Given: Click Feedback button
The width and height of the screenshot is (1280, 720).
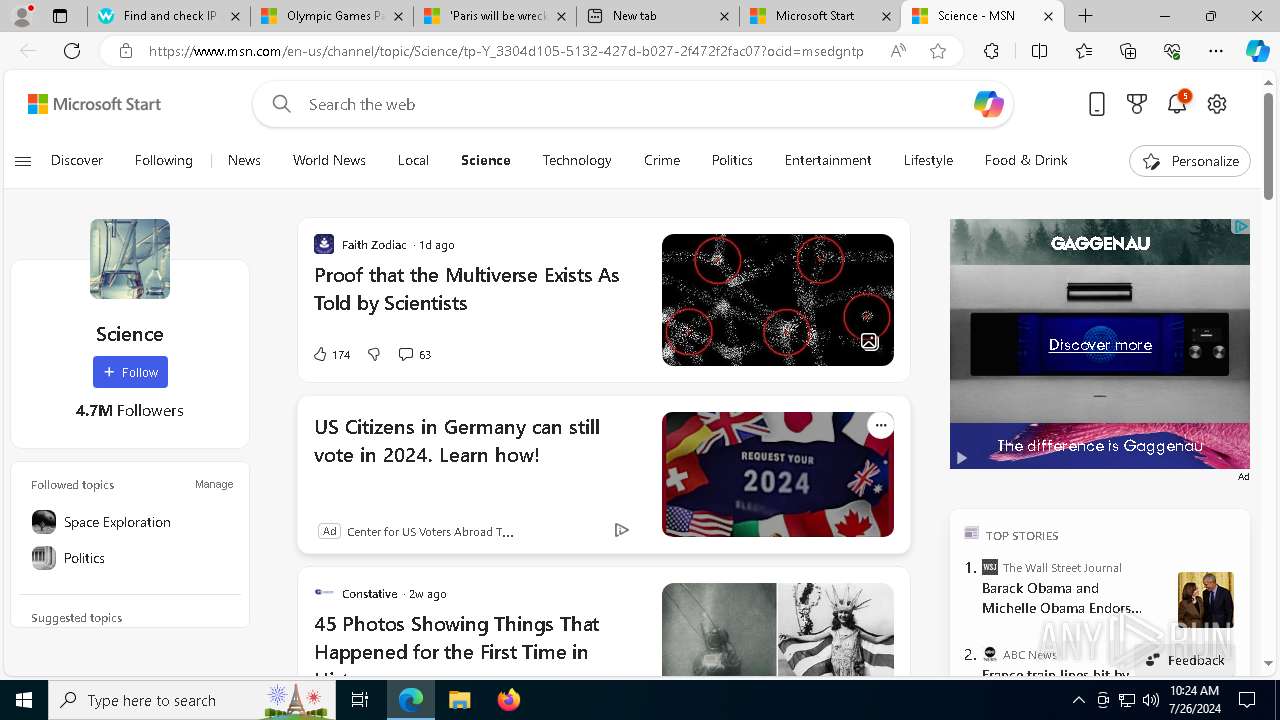Looking at the screenshot, I should [x=1186, y=660].
